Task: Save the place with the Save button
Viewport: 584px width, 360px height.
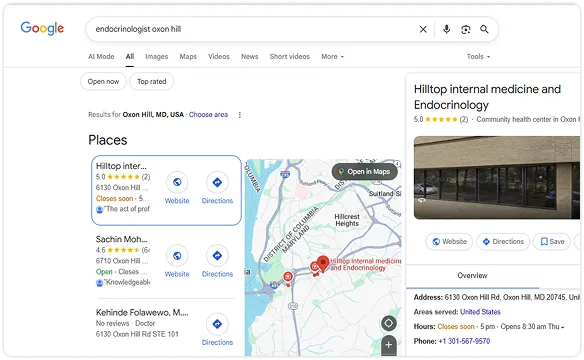Action: coord(552,242)
